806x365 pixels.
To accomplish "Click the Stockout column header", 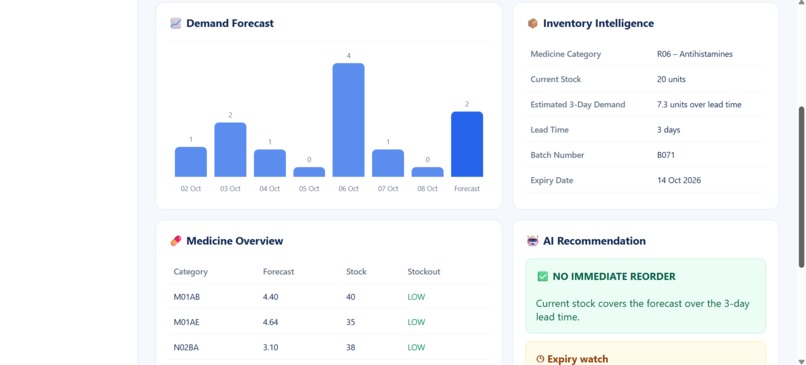I will [424, 271].
